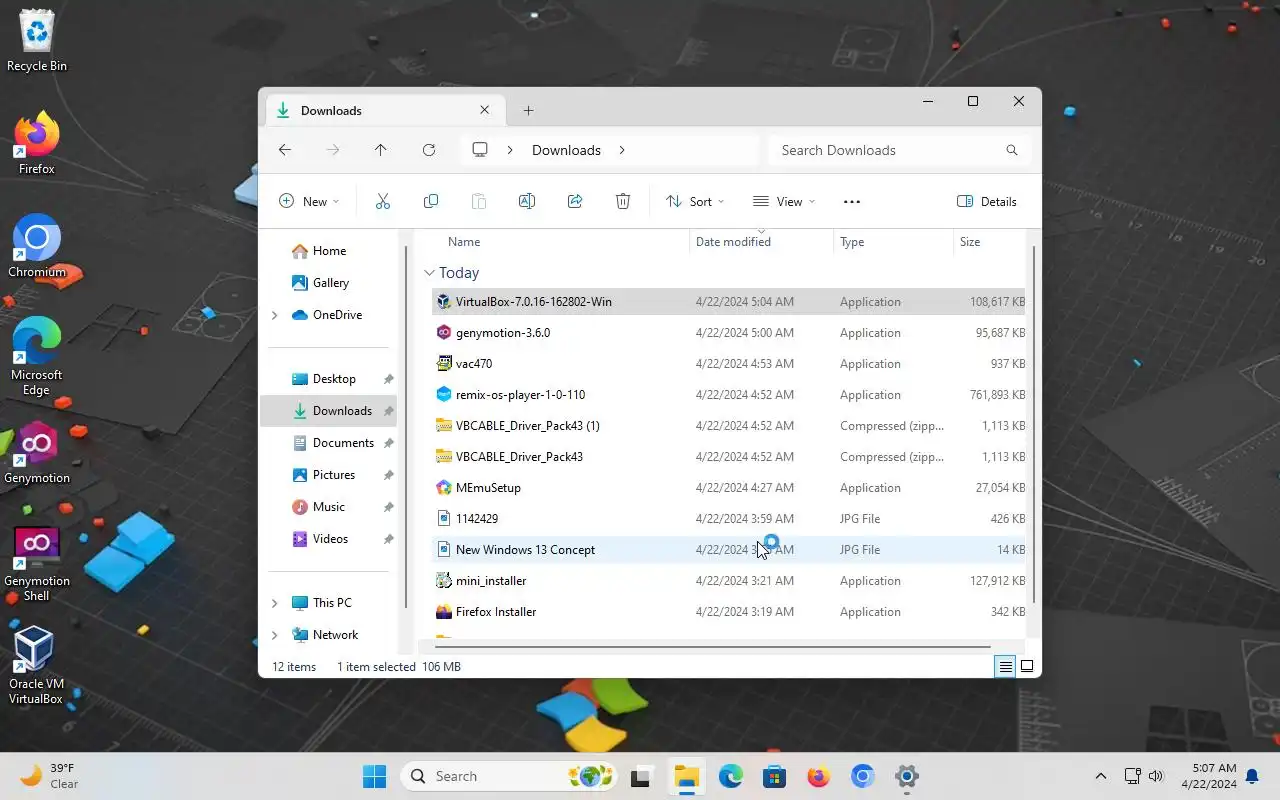Click the Copy icon in toolbar
The width and height of the screenshot is (1280, 800).
[x=431, y=201]
